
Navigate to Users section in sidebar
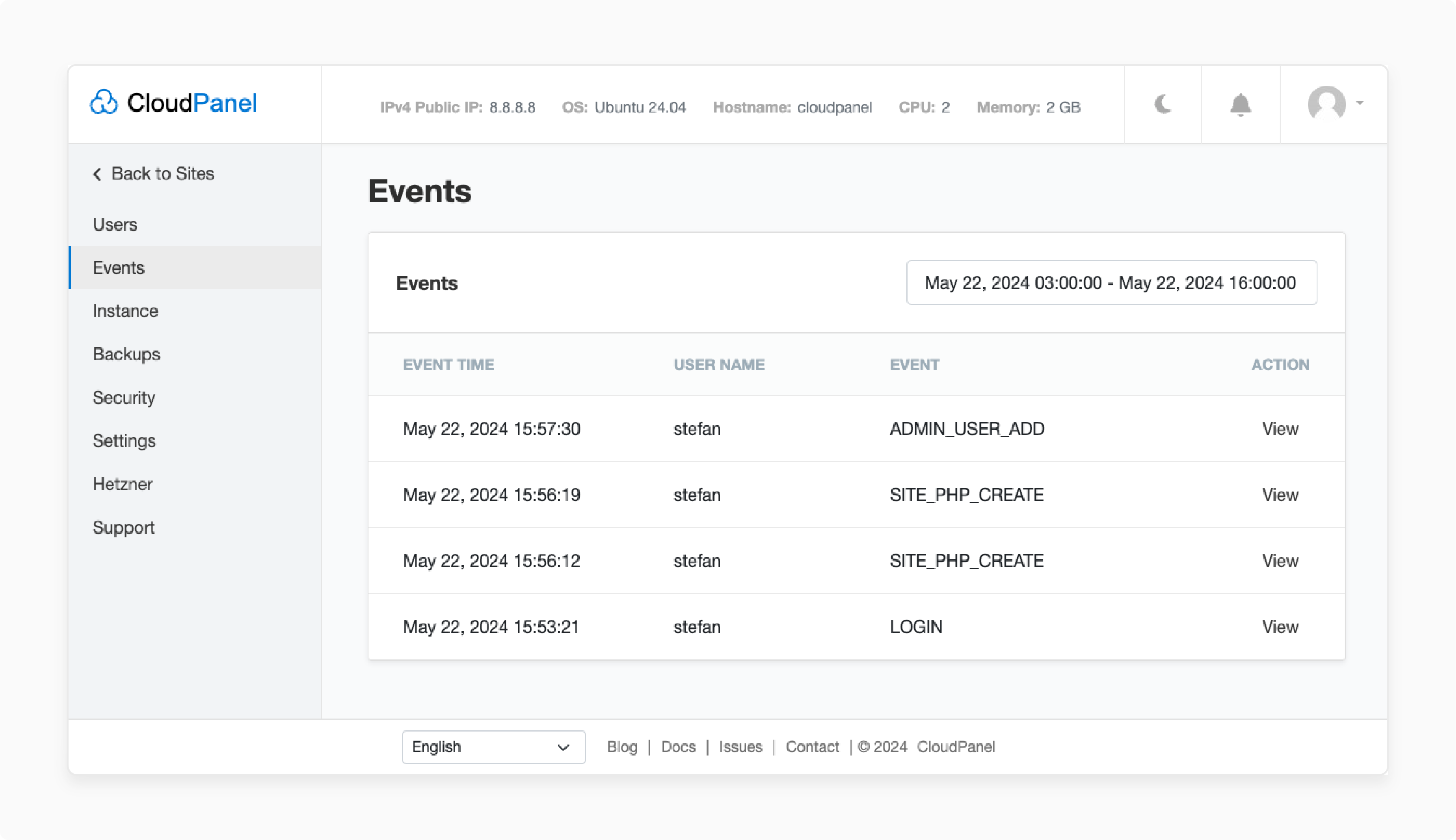[115, 224]
